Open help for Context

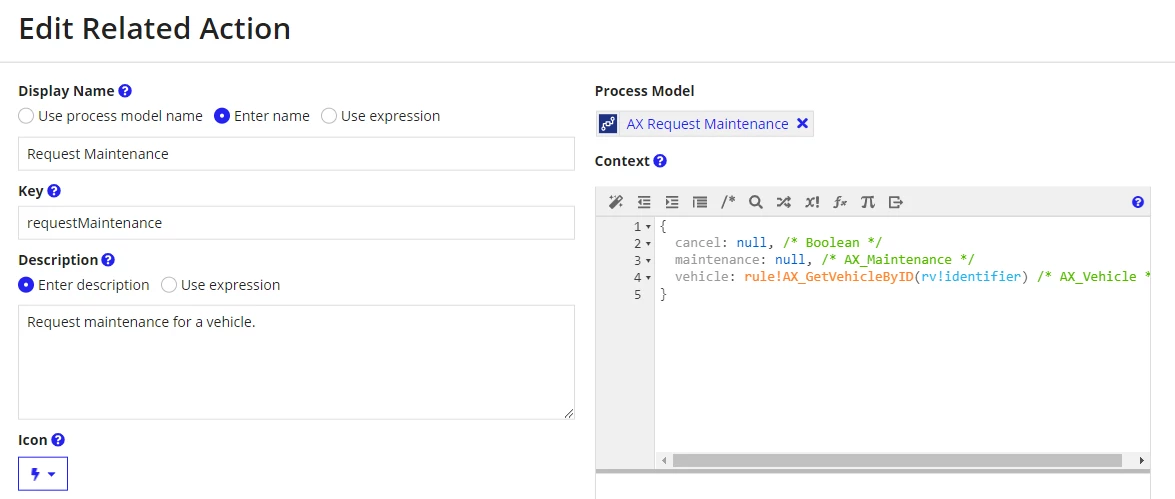[659, 160]
